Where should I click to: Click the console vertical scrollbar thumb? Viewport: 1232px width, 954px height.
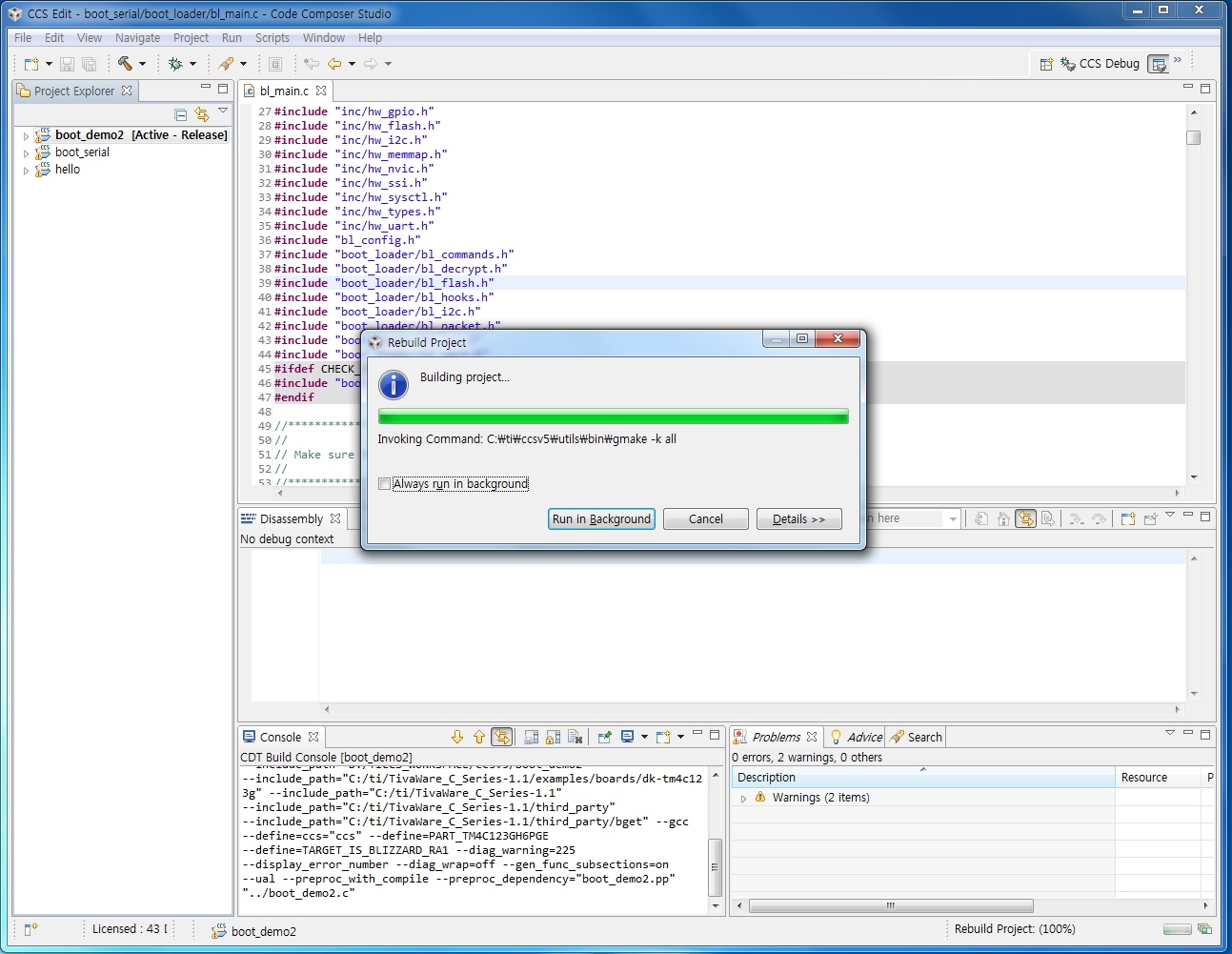tap(715, 867)
